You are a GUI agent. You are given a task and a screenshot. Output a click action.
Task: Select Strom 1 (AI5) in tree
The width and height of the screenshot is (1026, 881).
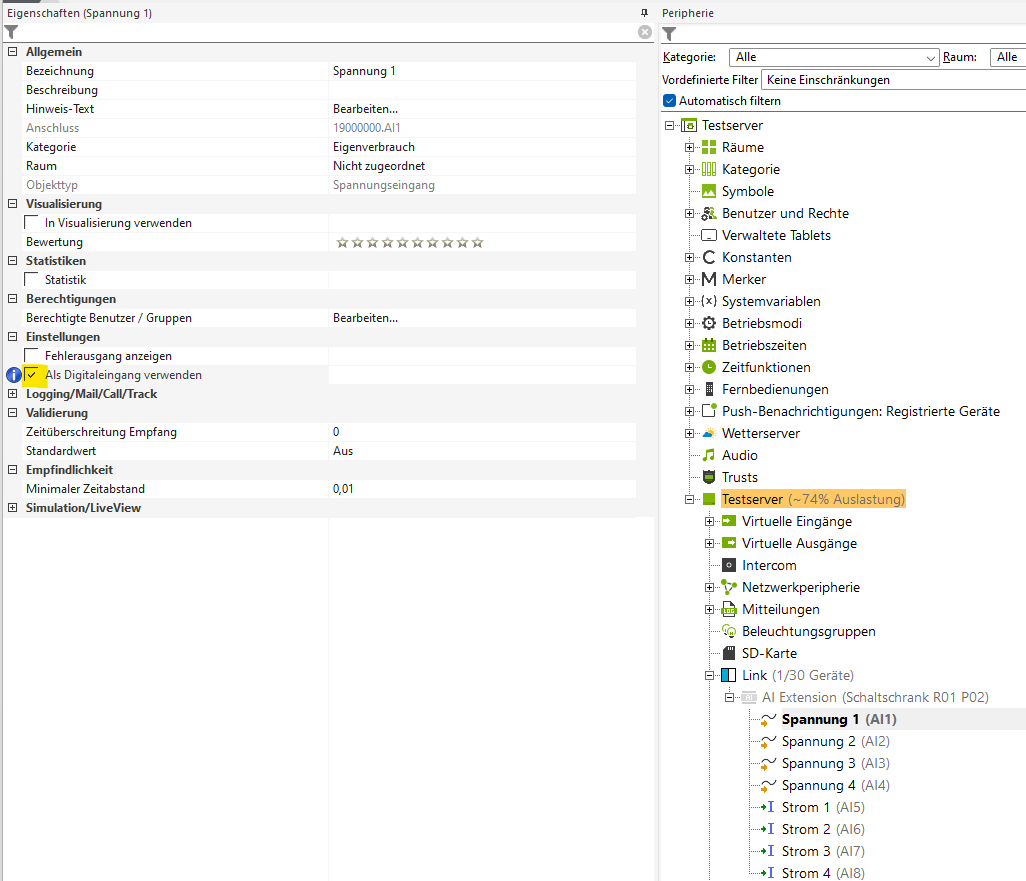[x=806, y=807]
